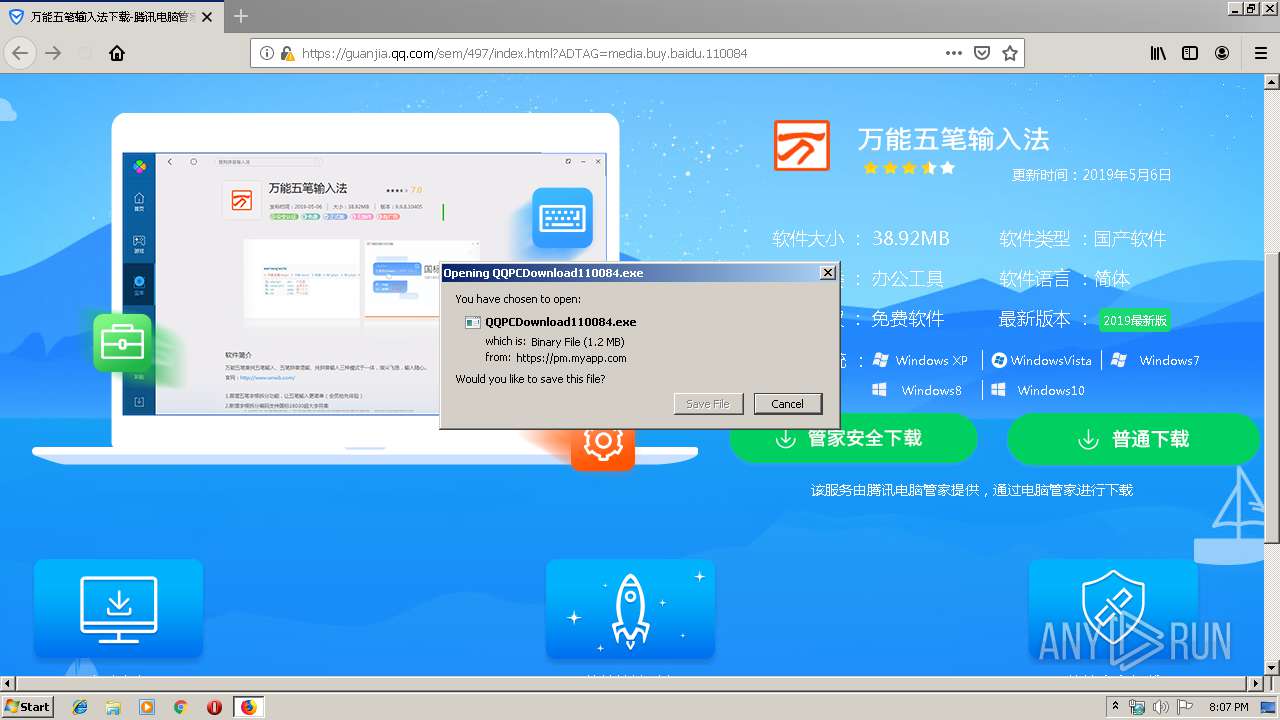Show hidden tray icons arrow
The width and height of the screenshot is (1280, 720).
point(1115,707)
